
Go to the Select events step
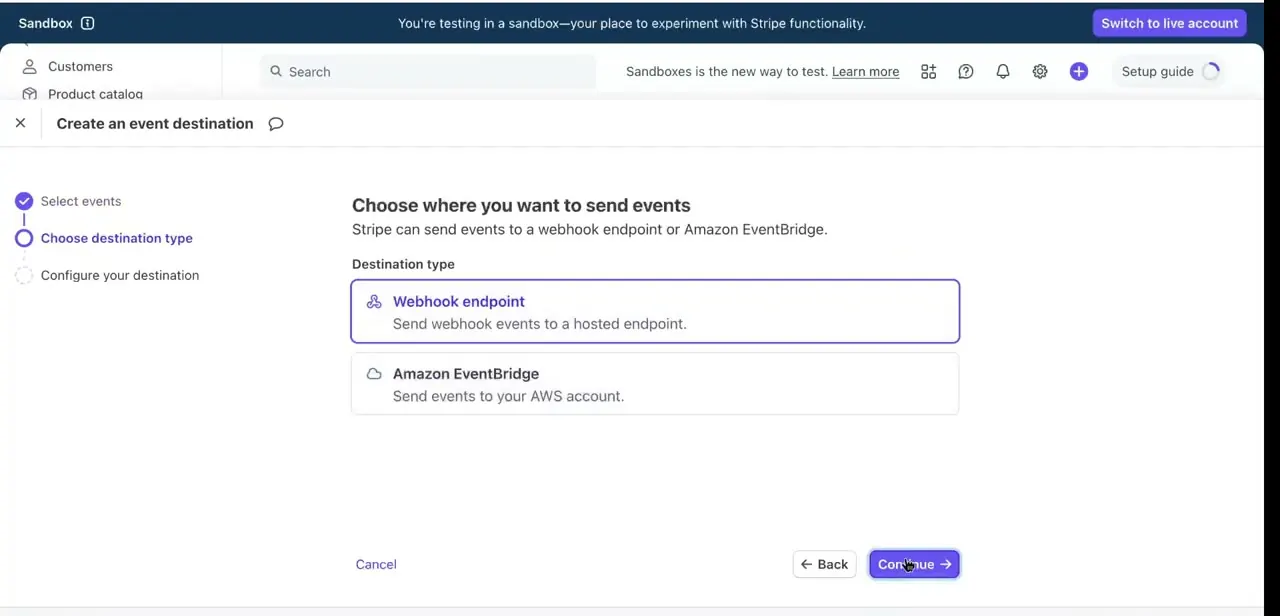click(x=81, y=201)
